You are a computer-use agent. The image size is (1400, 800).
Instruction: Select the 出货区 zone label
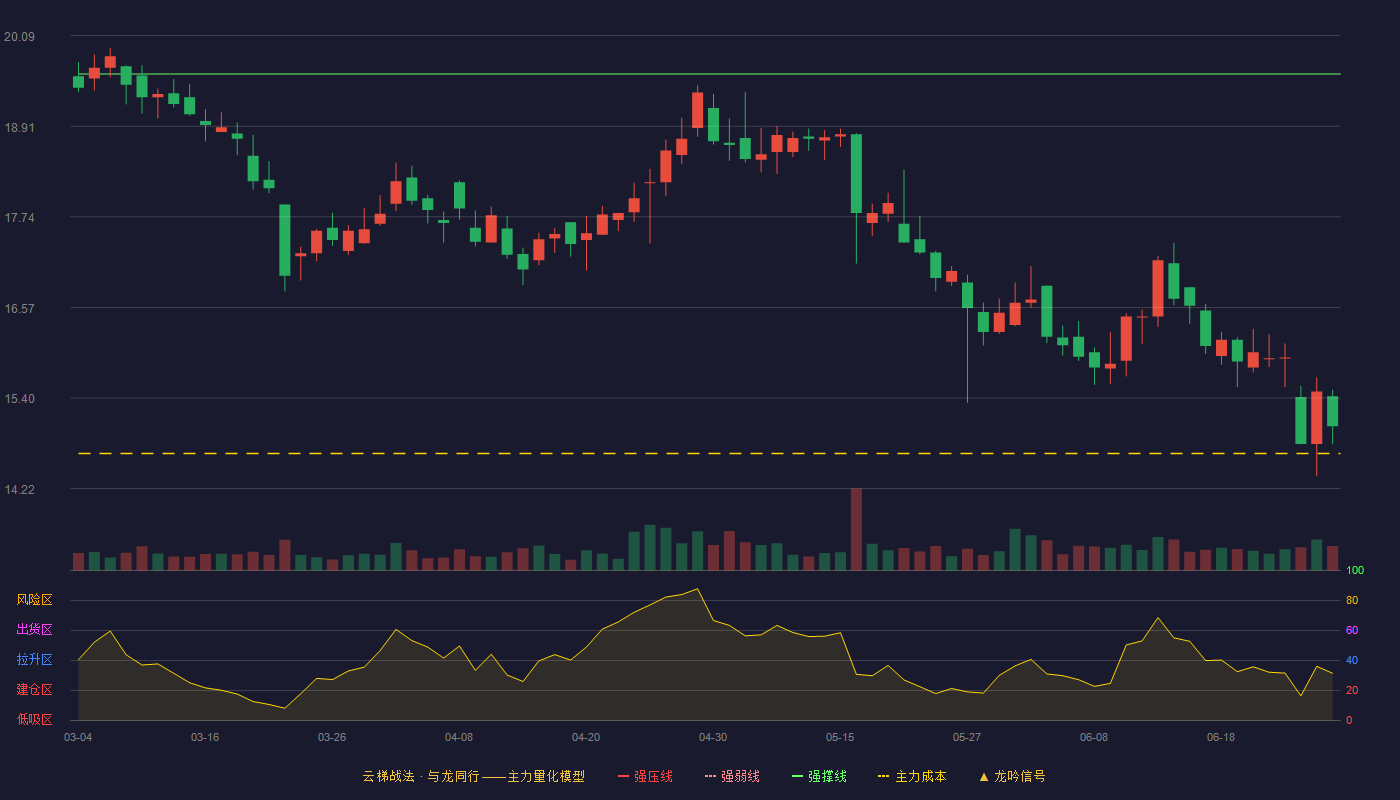click(34, 630)
